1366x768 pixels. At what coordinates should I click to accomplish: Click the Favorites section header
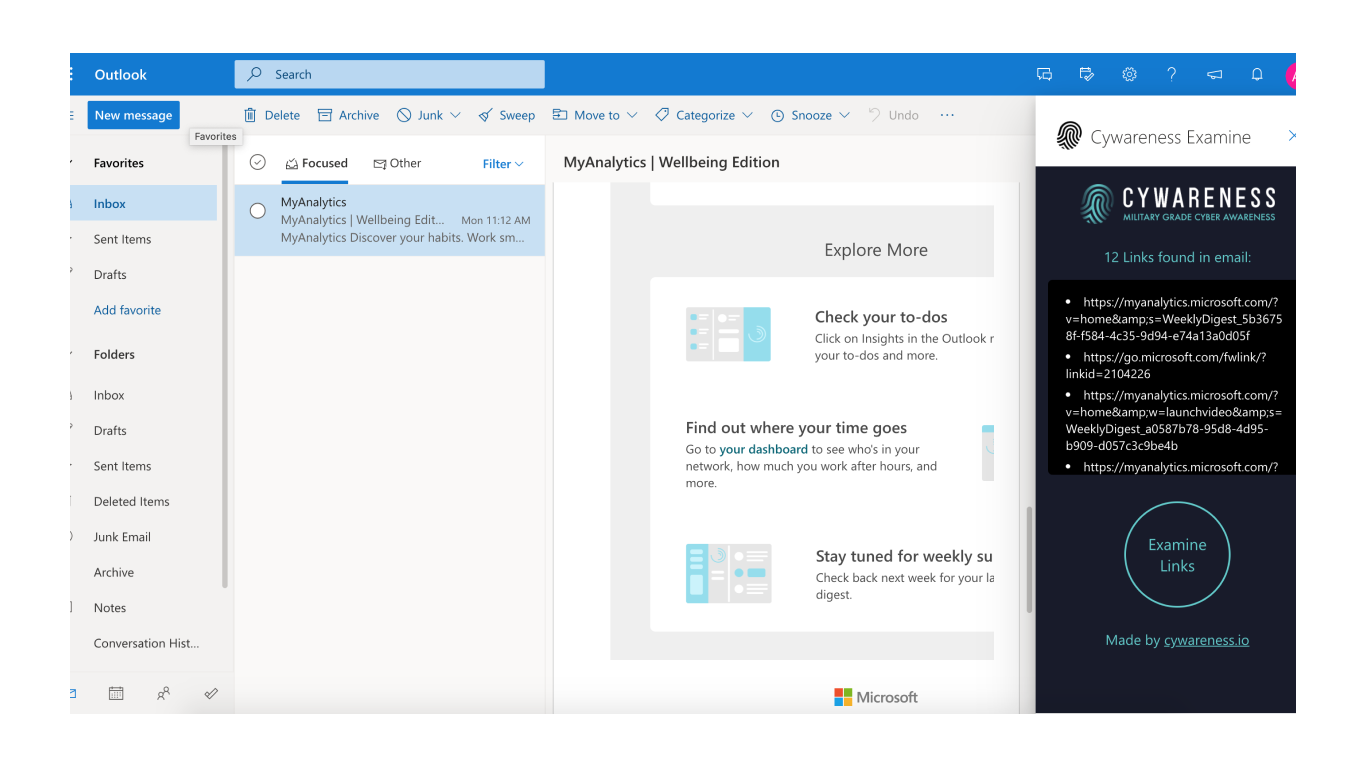119,163
